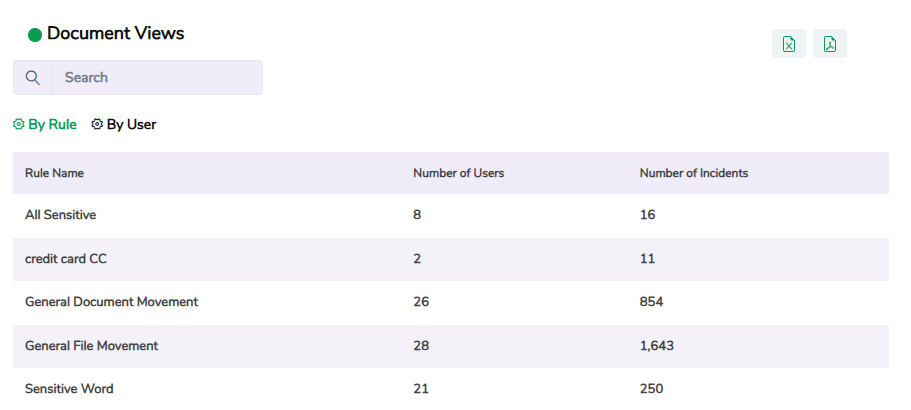Viewport: 911px width, 410px height.
Task: Click the gear icon beside By User
Action: (97, 125)
